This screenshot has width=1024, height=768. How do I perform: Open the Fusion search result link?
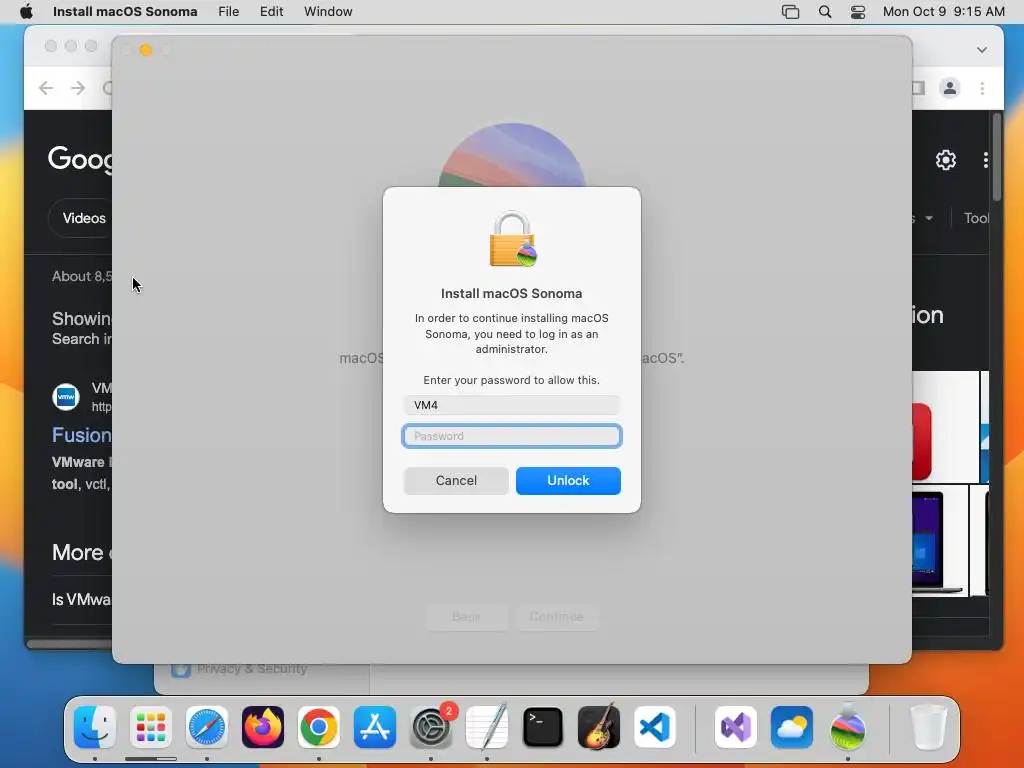[82, 435]
